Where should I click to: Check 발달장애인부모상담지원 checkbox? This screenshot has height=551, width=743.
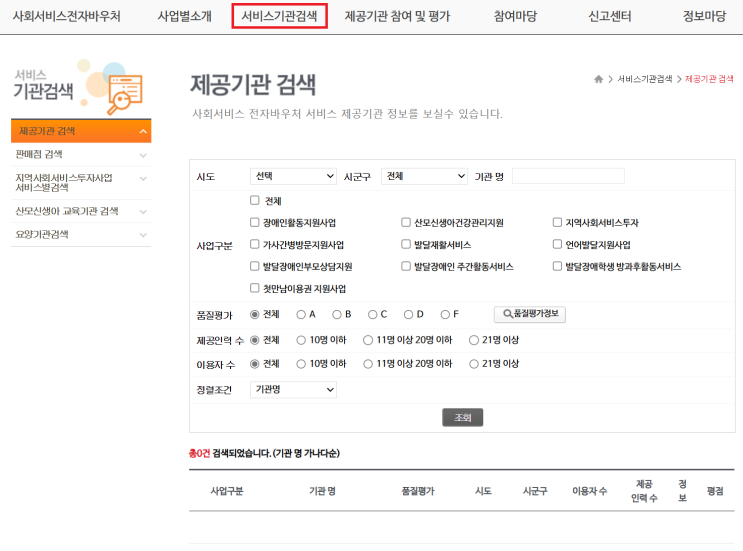click(255, 266)
